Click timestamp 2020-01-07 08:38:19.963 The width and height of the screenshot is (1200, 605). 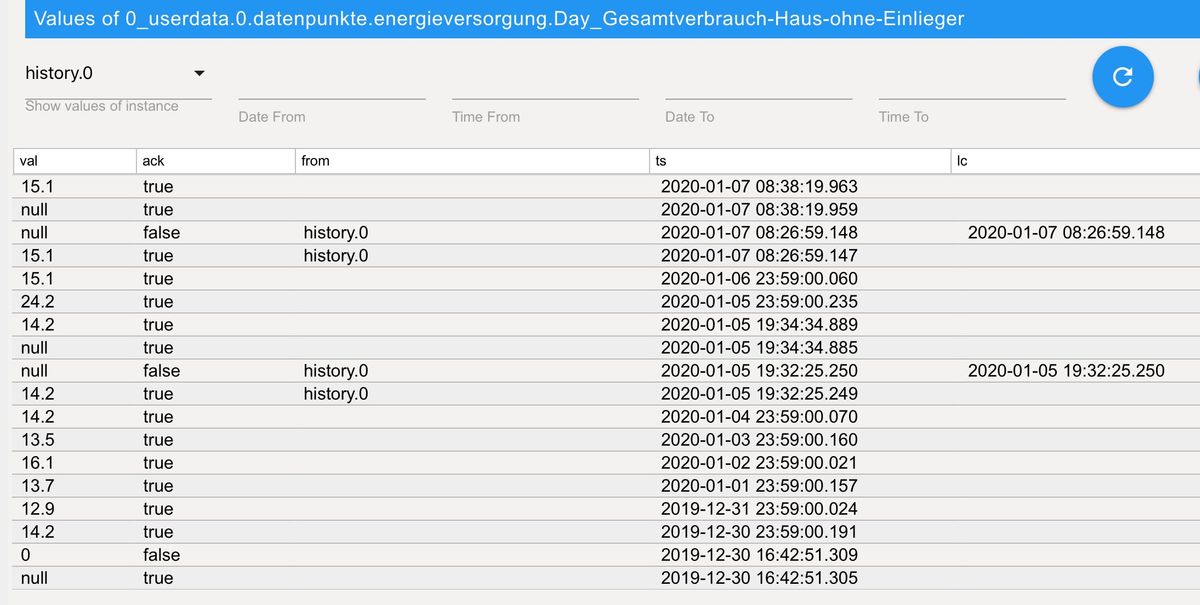pos(759,187)
